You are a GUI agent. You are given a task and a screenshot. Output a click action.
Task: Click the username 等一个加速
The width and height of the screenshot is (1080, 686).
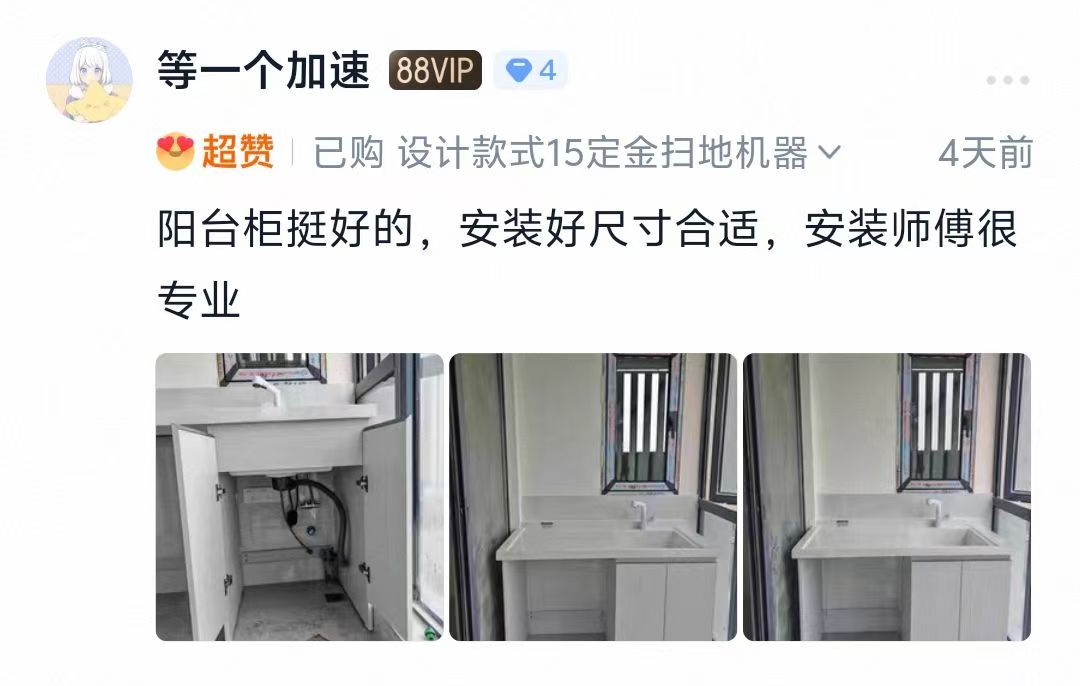point(264,70)
